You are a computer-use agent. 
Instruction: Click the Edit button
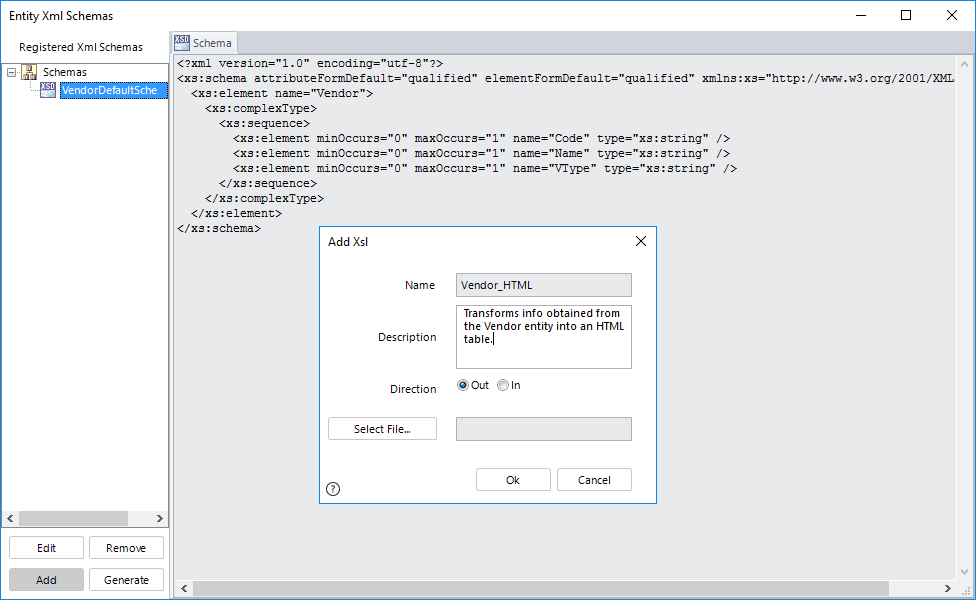click(x=46, y=548)
